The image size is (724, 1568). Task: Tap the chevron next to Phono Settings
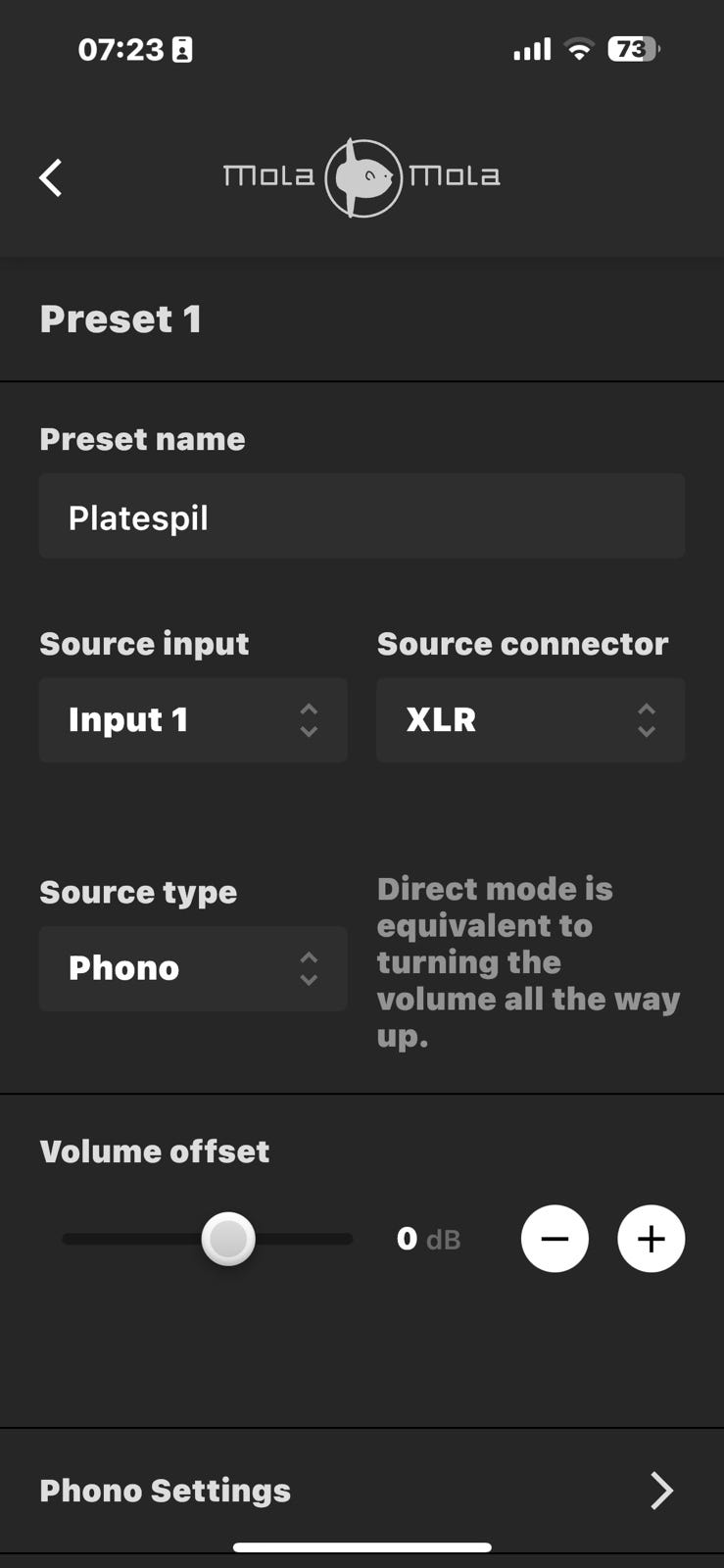(x=662, y=1491)
